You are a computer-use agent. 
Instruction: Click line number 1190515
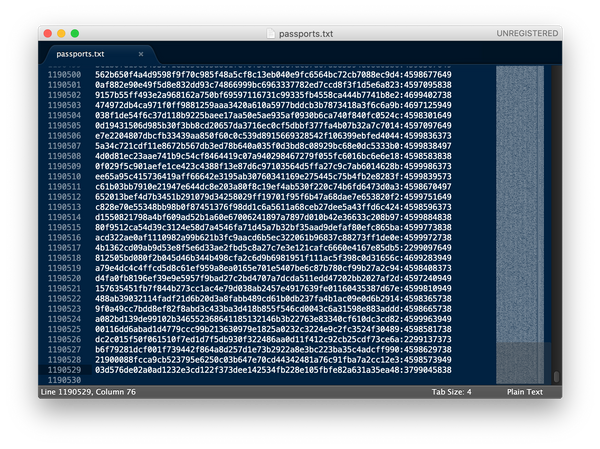[x=64, y=227]
